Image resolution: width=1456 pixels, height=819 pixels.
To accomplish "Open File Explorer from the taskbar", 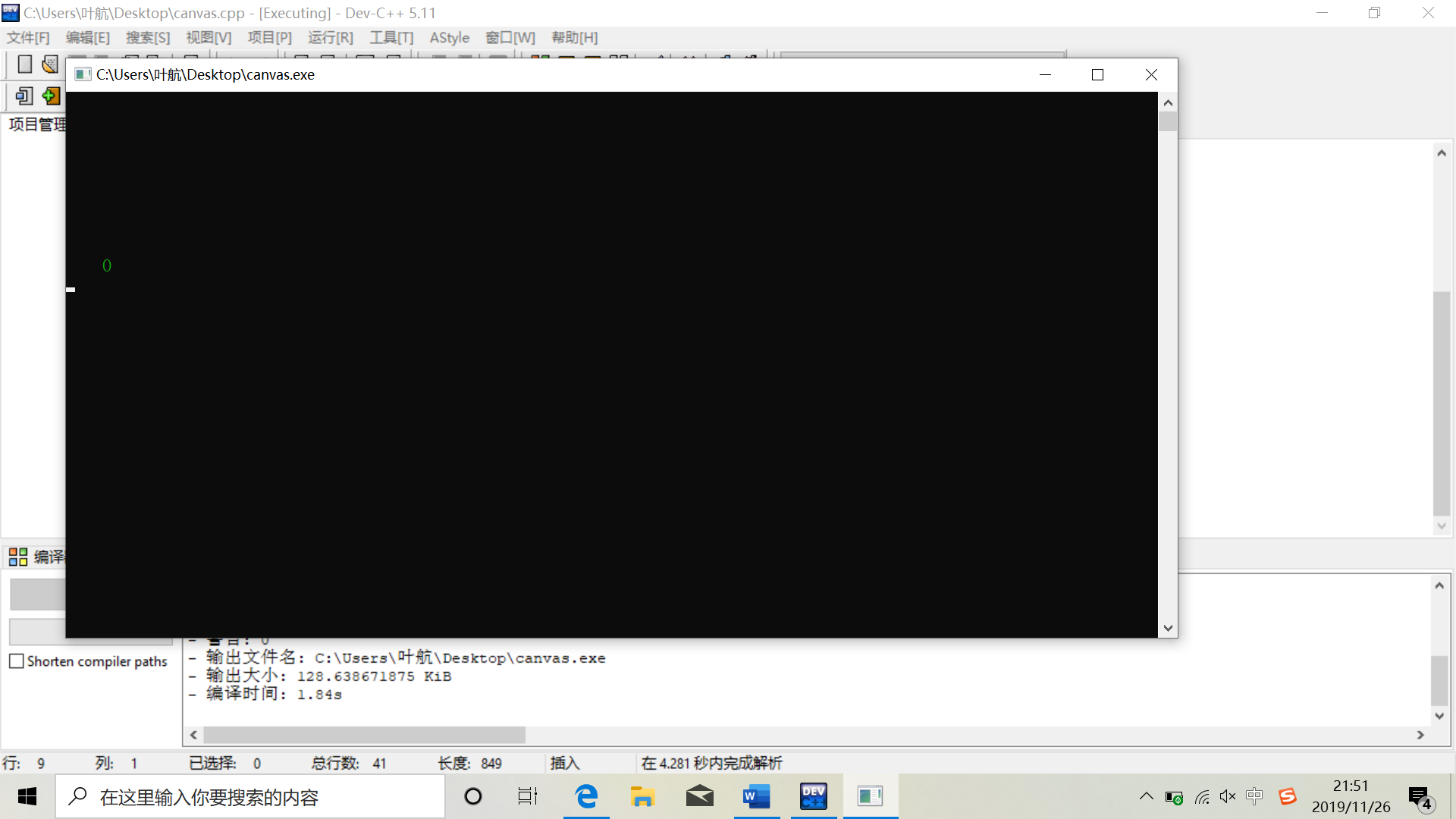I will pyautogui.click(x=642, y=796).
